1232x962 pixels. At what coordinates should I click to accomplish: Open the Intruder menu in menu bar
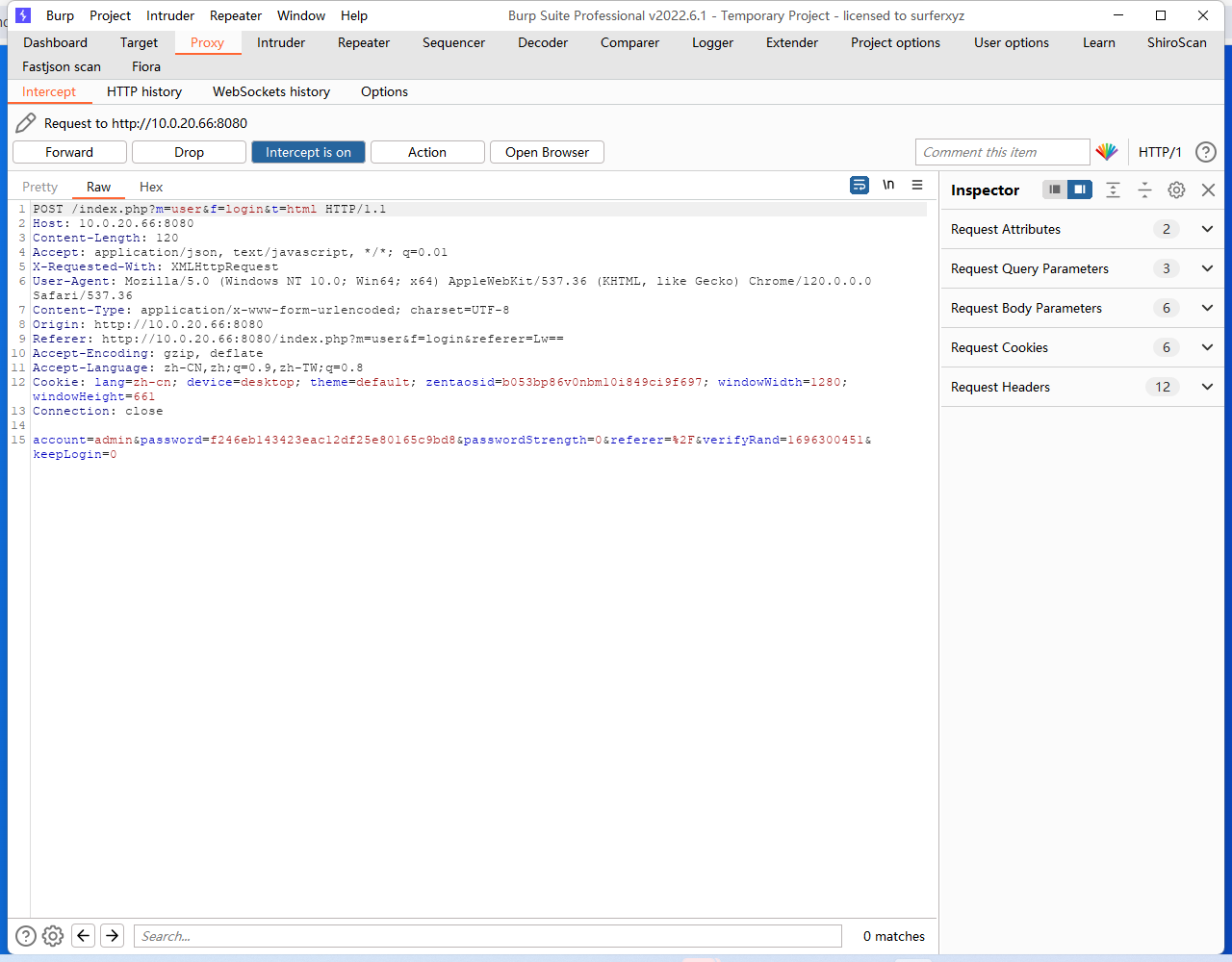(170, 15)
